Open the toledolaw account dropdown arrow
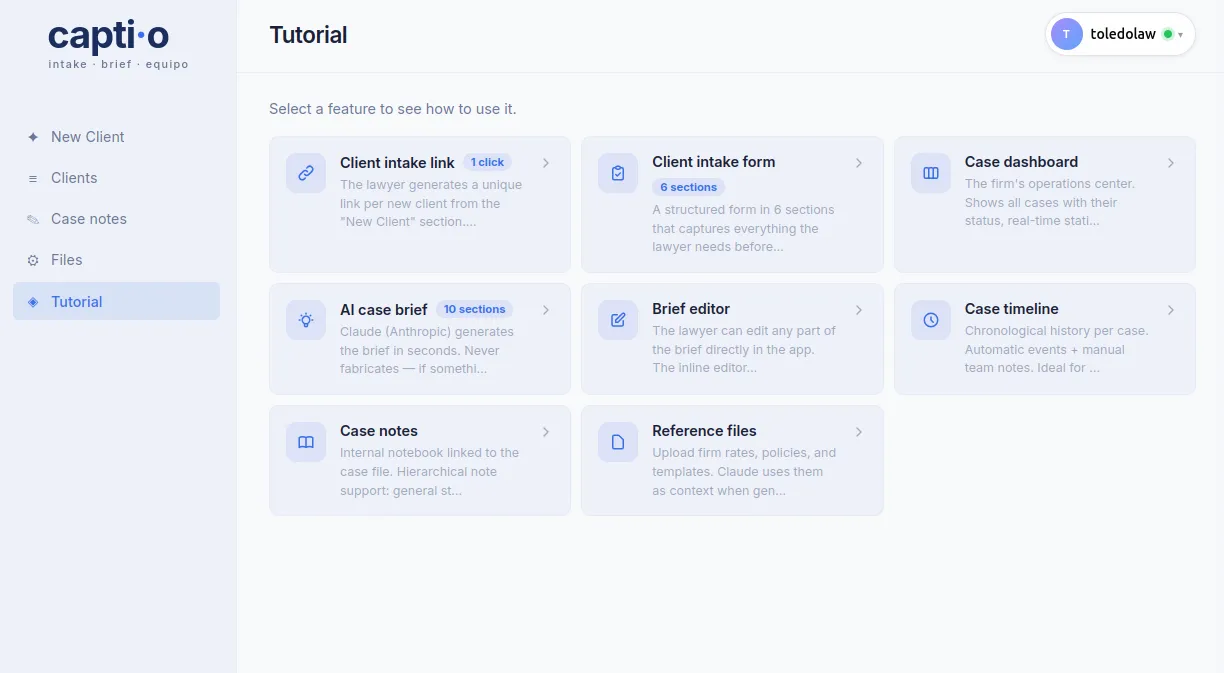The width and height of the screenshot is (1224, 673). [x=1181, y=35]
